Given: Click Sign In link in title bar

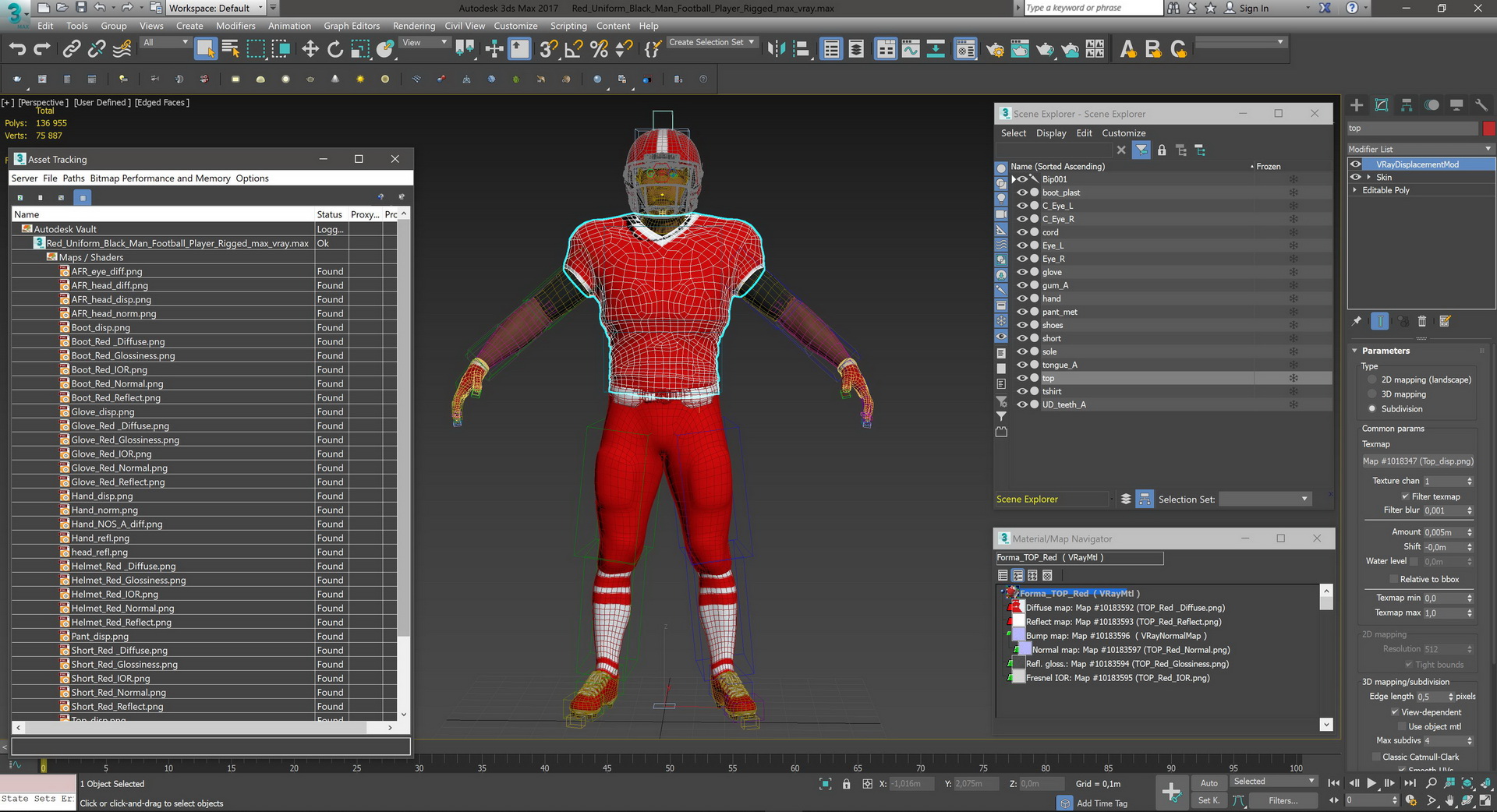Looking at the screenshot, I should click(x=1254, y=8).
